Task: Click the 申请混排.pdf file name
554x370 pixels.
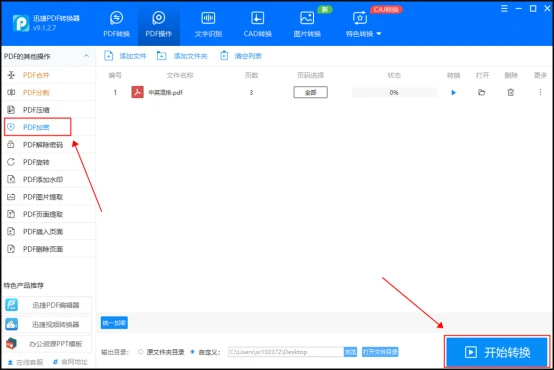Action: click(165, 93)
